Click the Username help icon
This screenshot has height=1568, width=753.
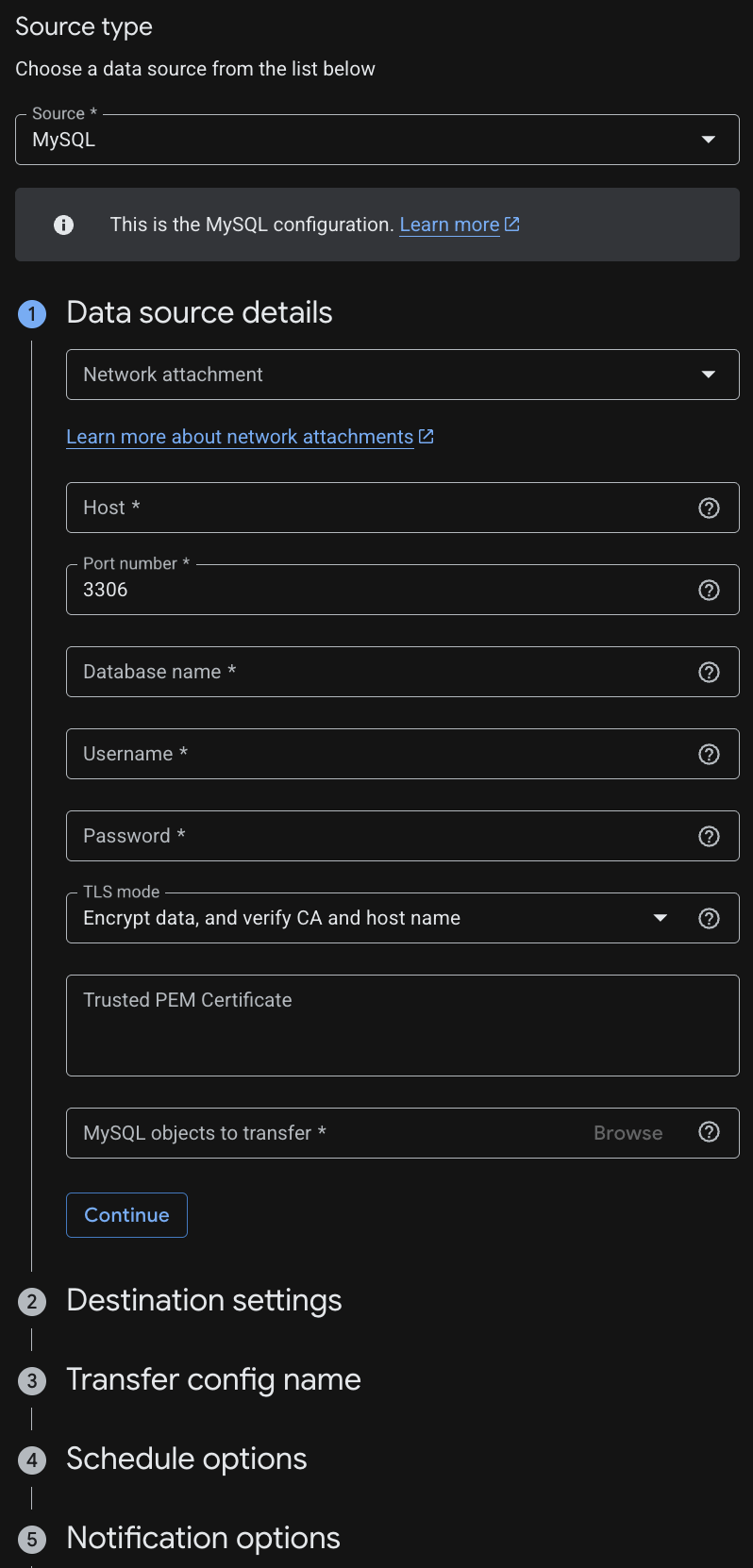[x=709, y=754]
